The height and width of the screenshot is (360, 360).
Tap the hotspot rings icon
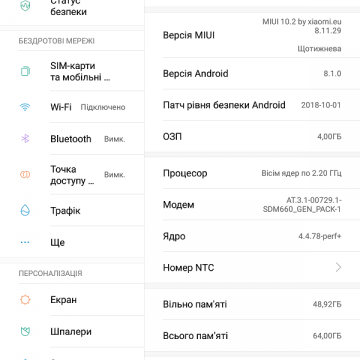click(25, 175)
